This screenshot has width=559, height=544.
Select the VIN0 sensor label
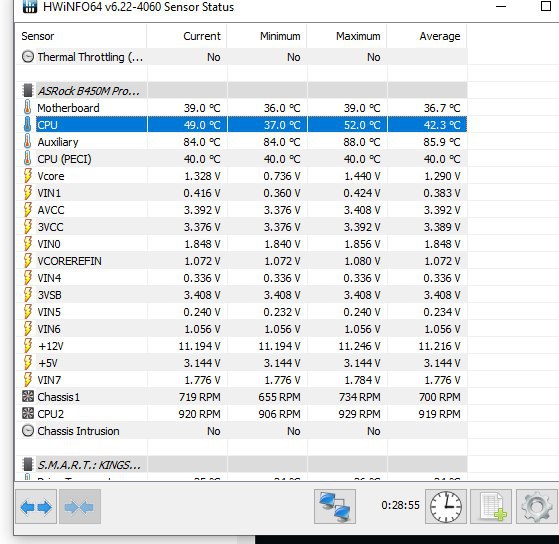coord(49,244)
